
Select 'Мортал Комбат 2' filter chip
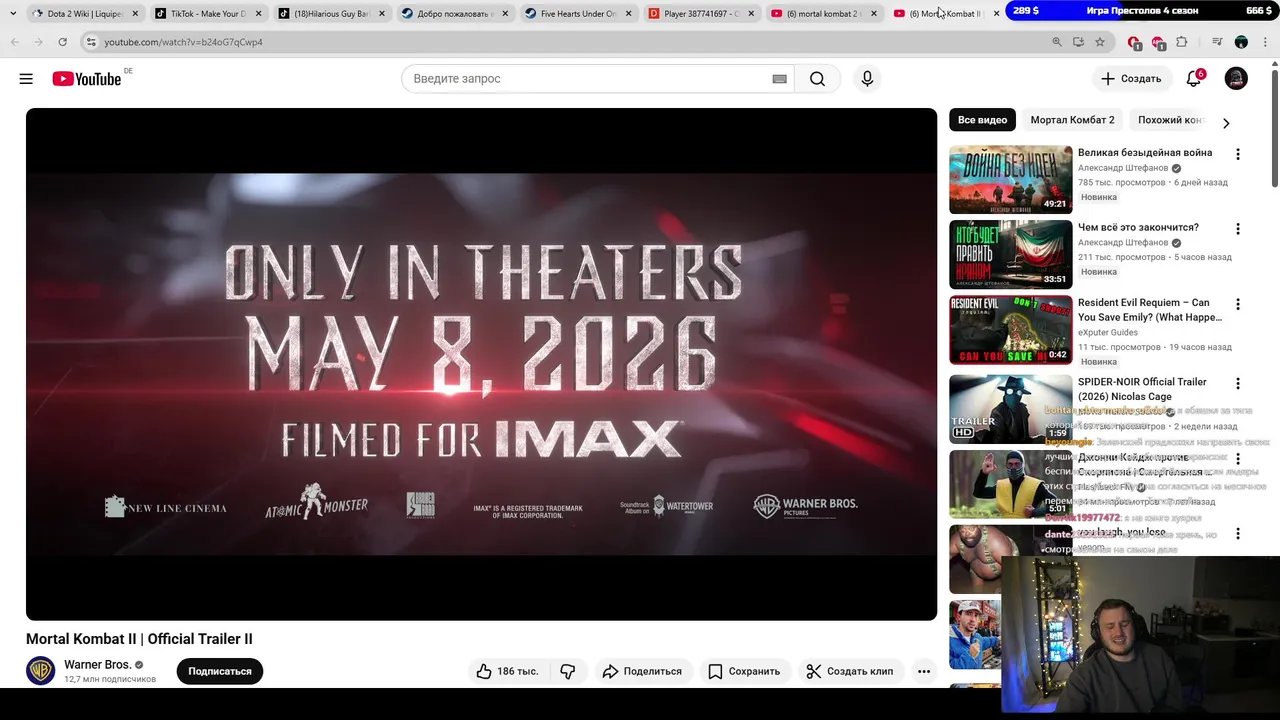(x=1072, y=120)
